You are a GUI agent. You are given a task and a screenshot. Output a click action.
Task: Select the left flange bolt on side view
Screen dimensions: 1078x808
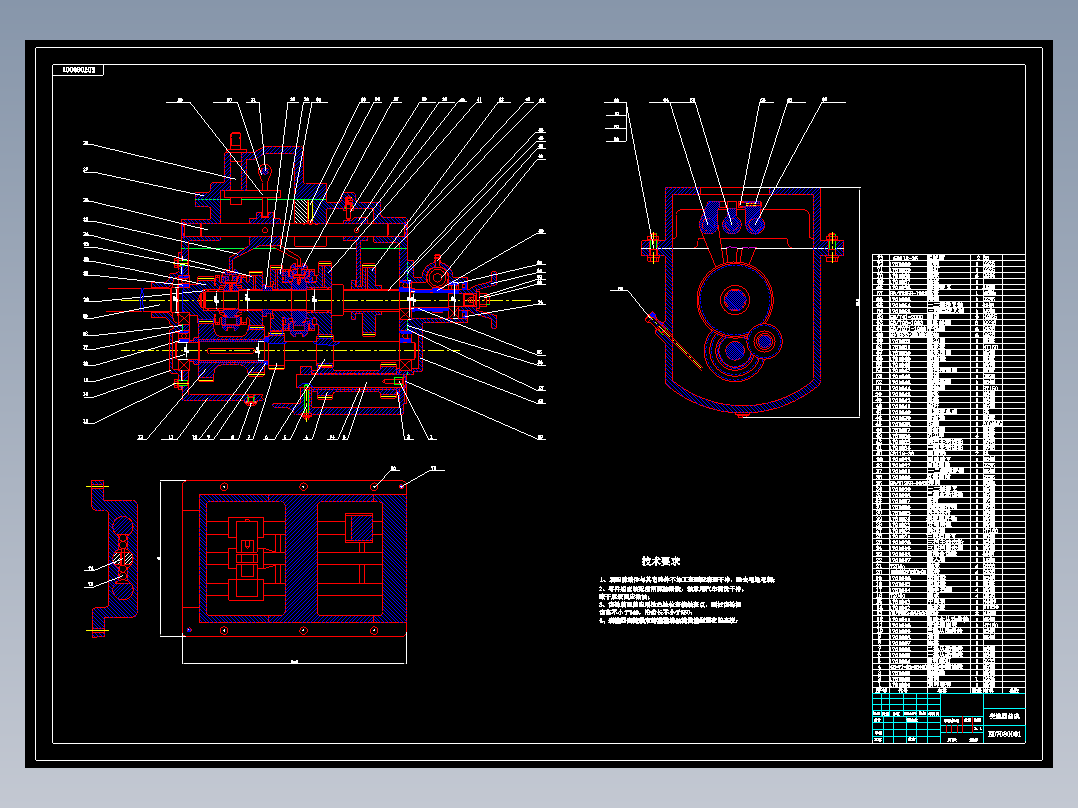653,248
